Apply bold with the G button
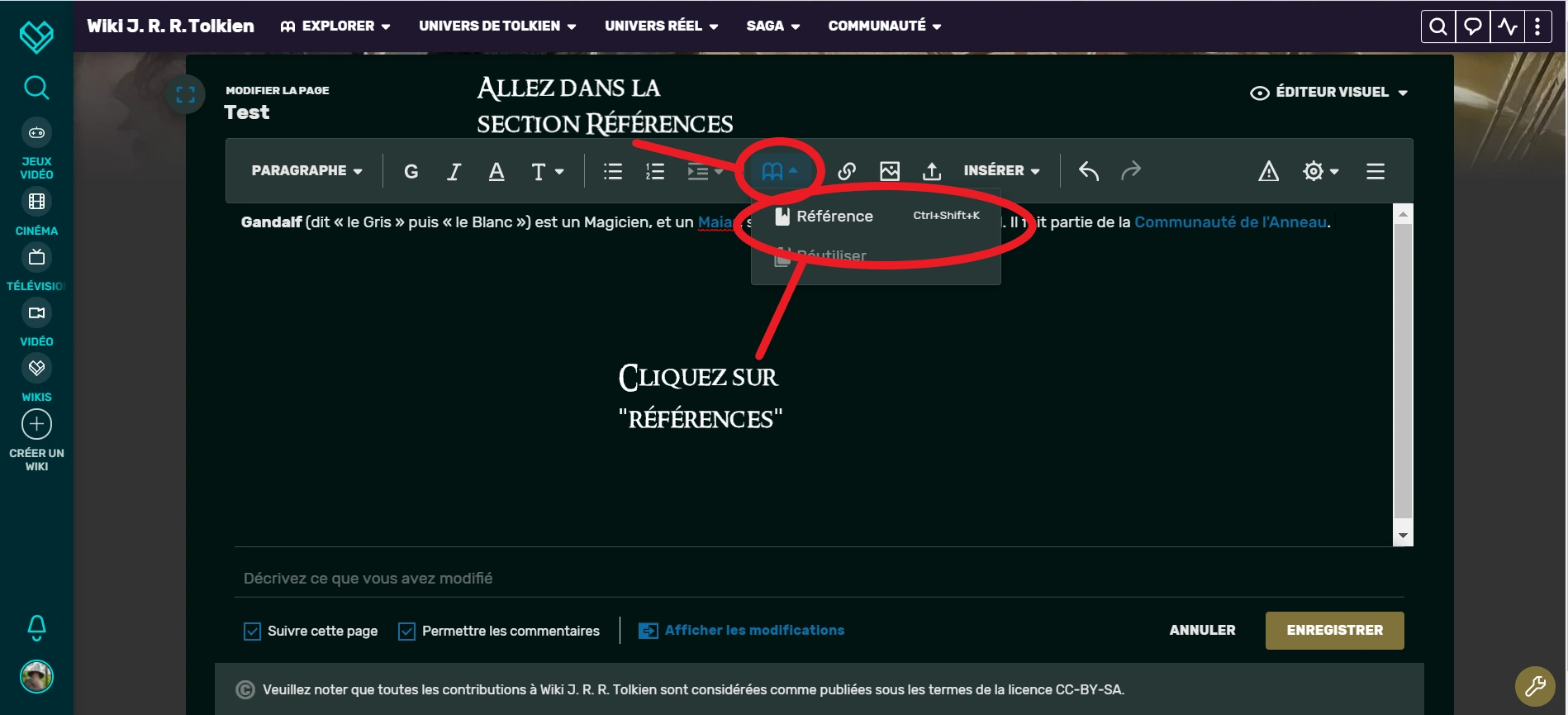The image size is (1568, 715). [x=411, y=171]
